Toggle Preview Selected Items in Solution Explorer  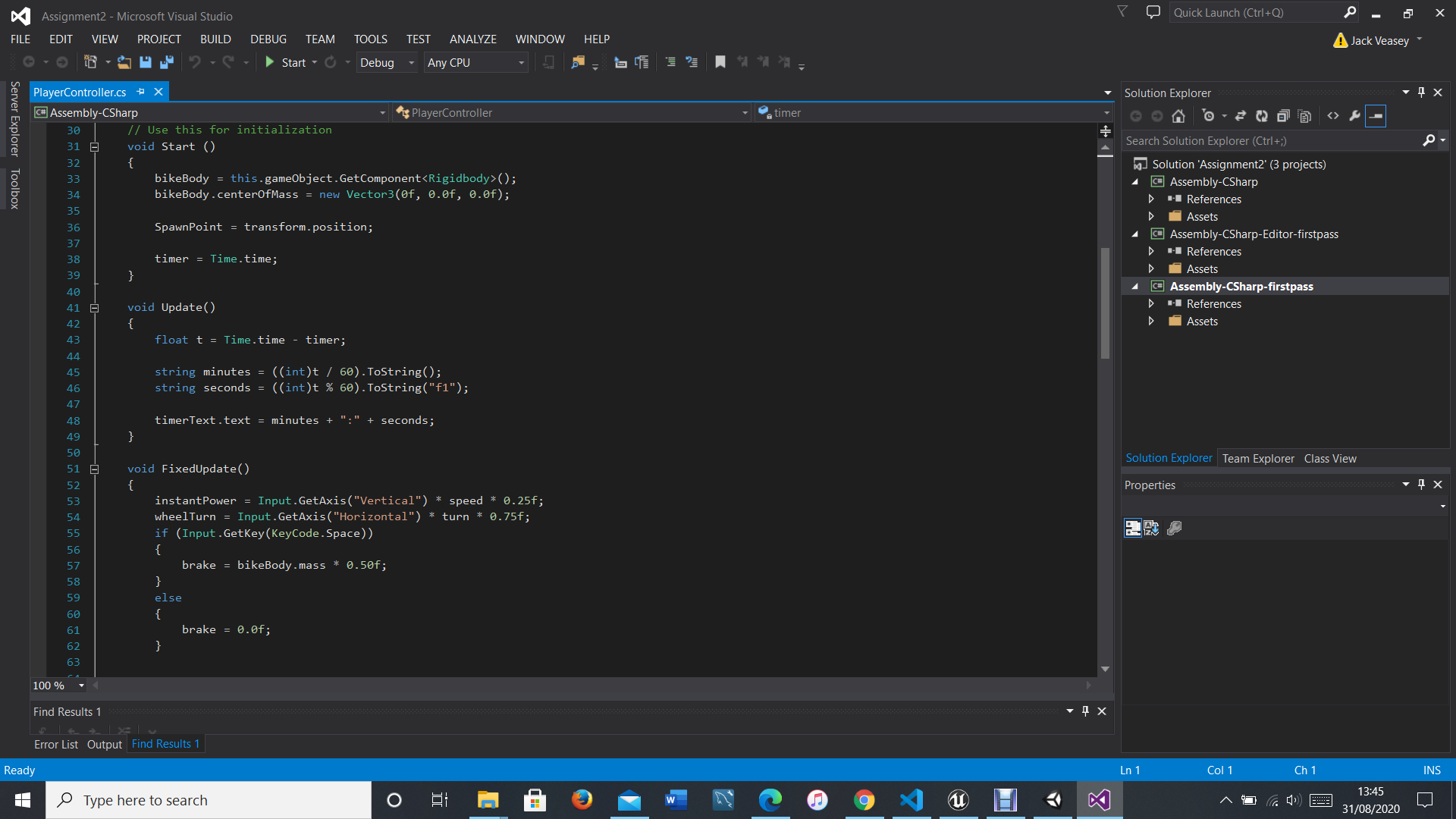1376,116
